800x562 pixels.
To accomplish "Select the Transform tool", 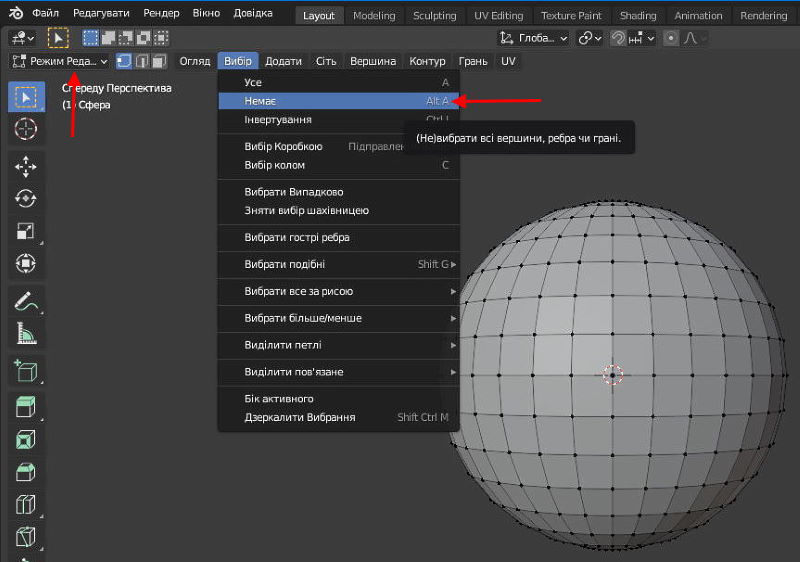I will [x=26, y=264].
